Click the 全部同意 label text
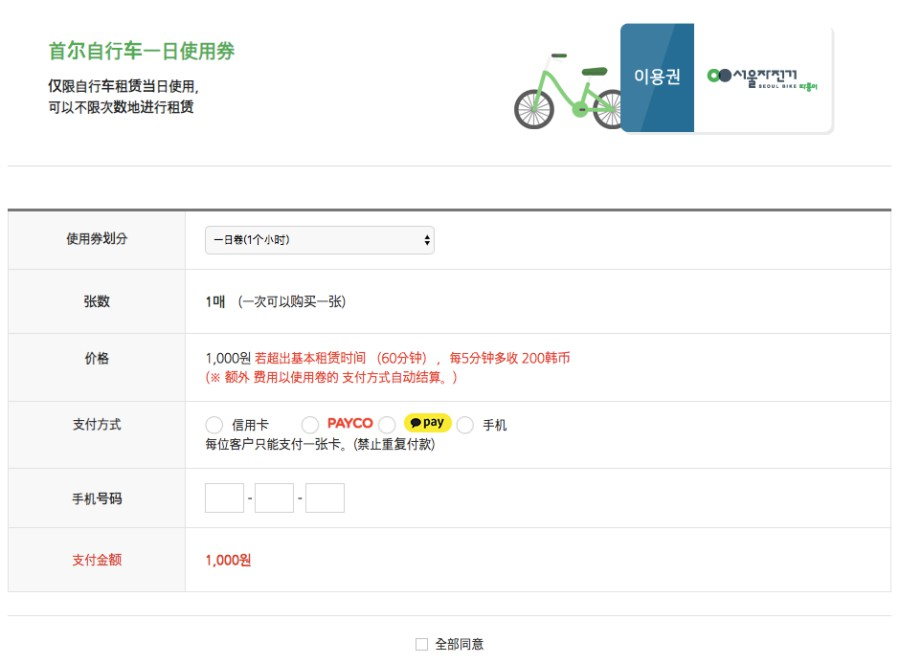The width and height of the screenshot is (900, 663). (459, 644)
